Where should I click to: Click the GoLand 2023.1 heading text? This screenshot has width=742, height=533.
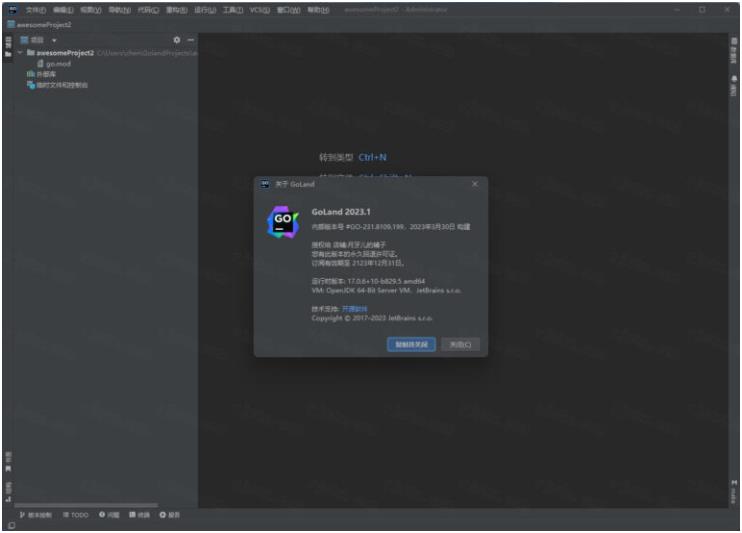click(x=341, y=212)
